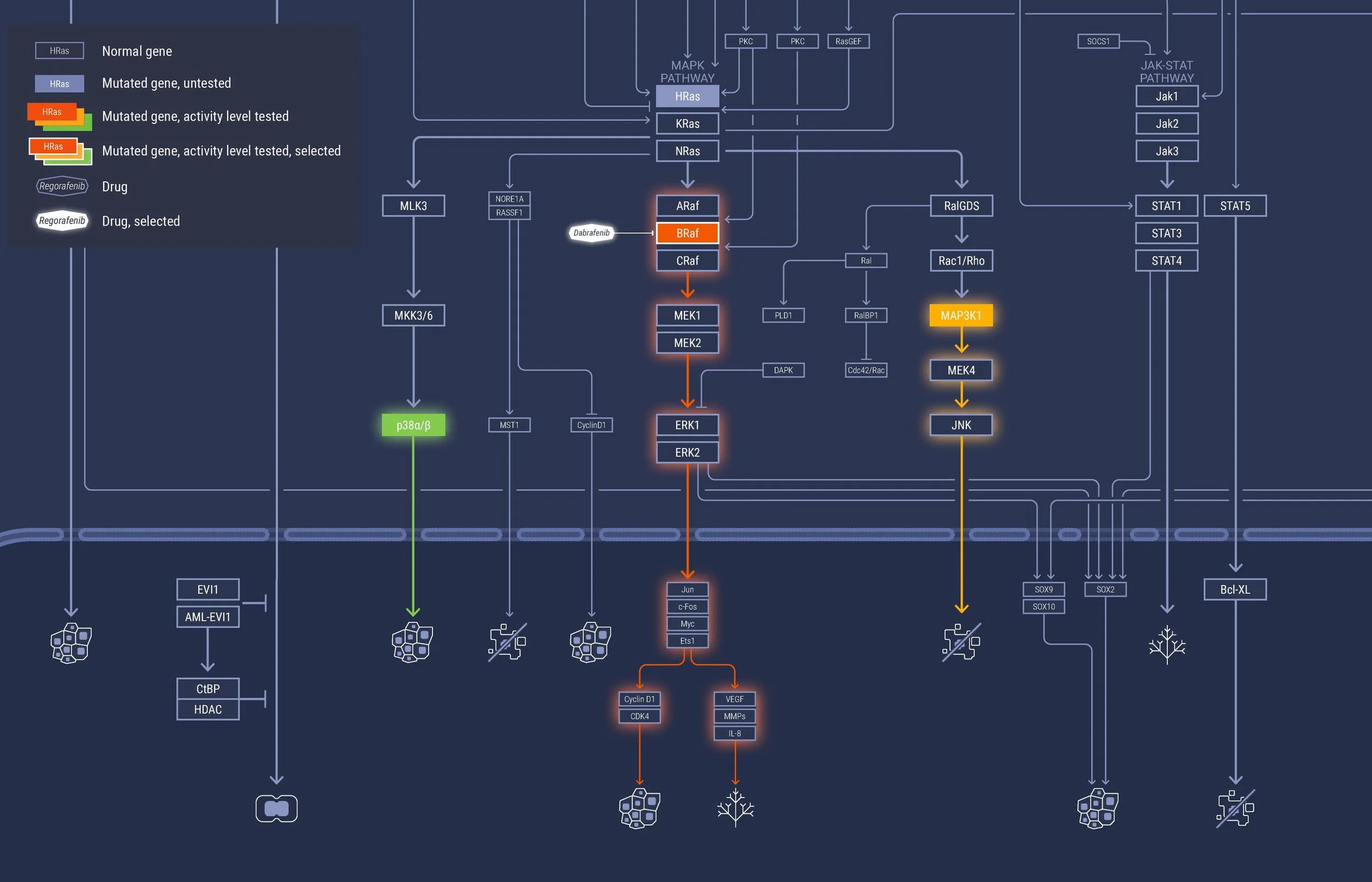Click the STAT3 gene box
This screenshot has height=882, width=1372.
click(1166, 233)
